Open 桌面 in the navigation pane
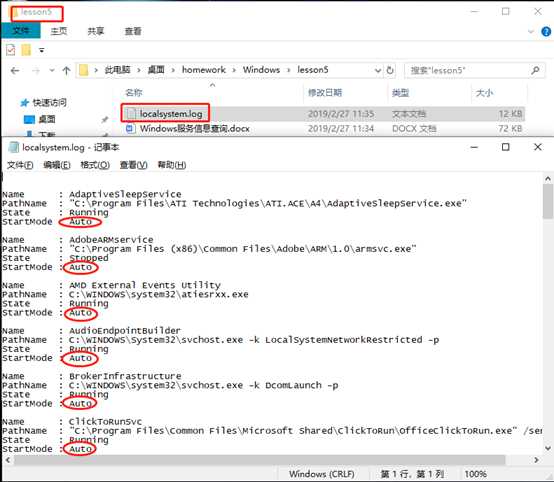The image size is (554, 482). pyautogui.click(x=47, y=119)
